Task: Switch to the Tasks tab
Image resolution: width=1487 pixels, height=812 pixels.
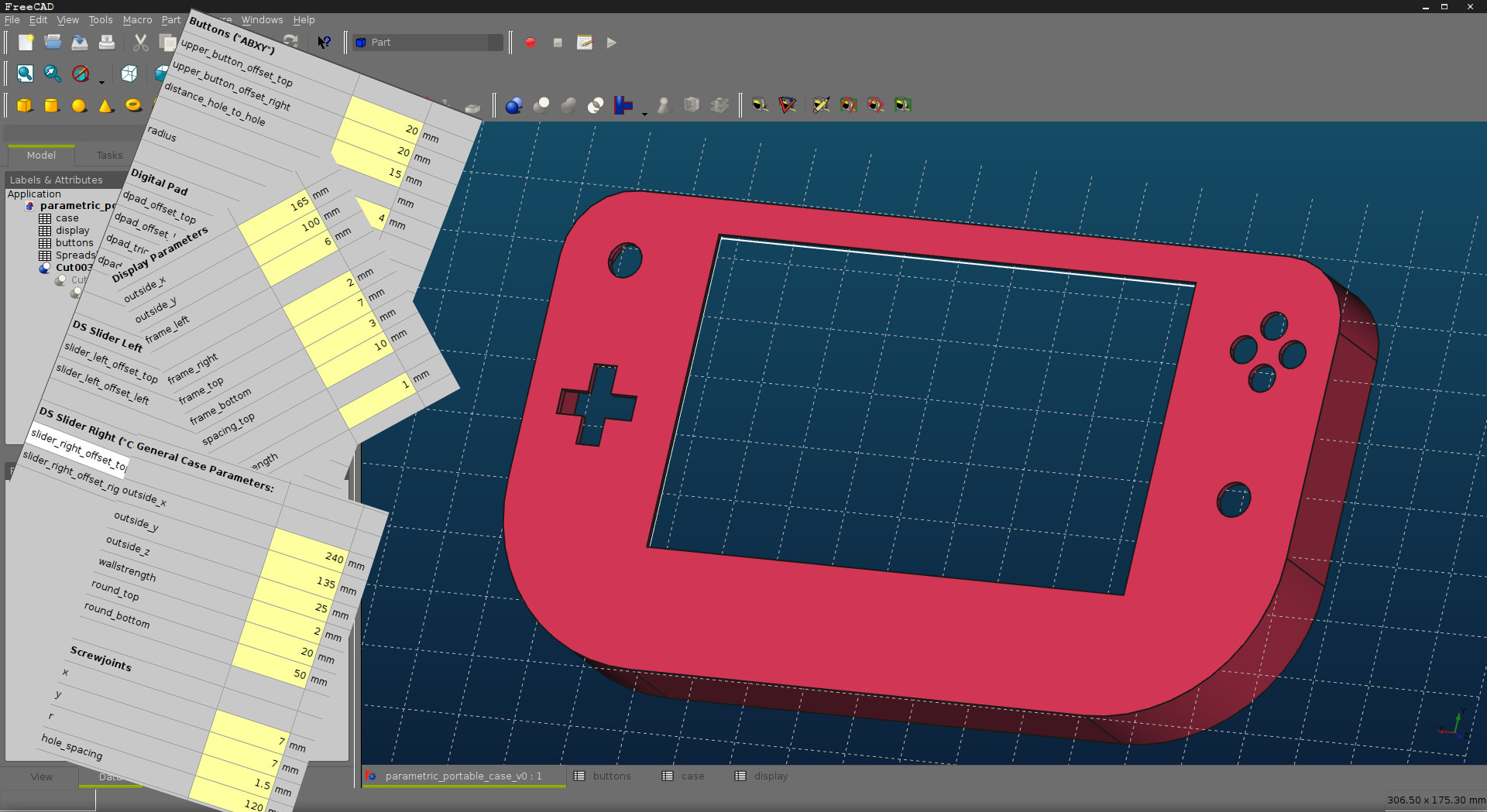Action: [x=109, y=156]
